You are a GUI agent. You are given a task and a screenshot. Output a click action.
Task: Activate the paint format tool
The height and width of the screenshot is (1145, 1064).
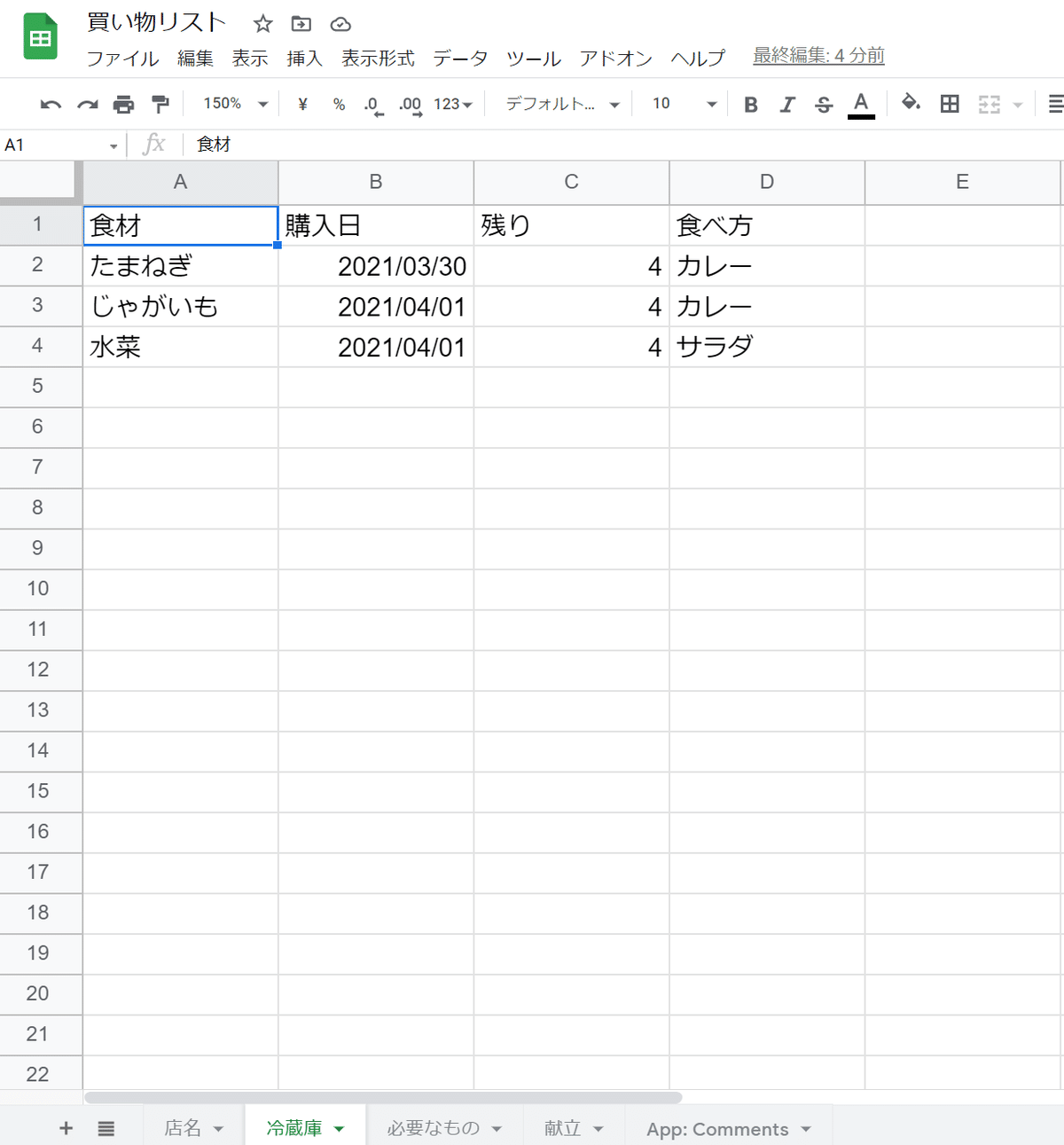tap(160, 105)
